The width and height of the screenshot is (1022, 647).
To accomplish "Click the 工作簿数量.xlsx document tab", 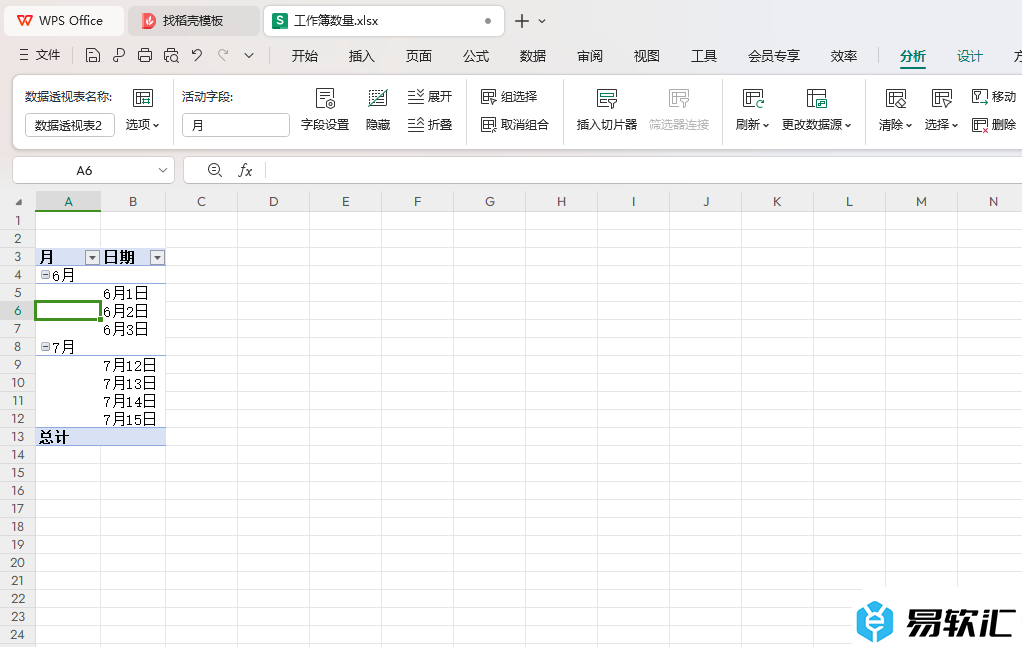I will pos(383,21).
